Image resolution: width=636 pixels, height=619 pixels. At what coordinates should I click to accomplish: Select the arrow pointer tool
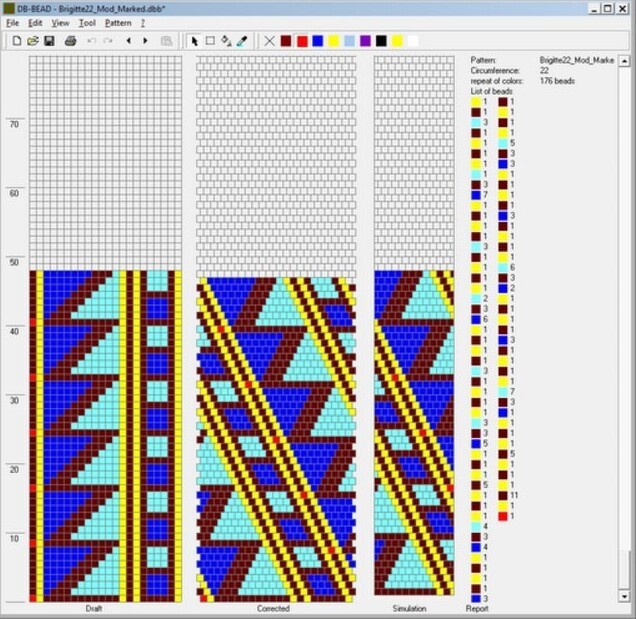(x=194, y=41)
